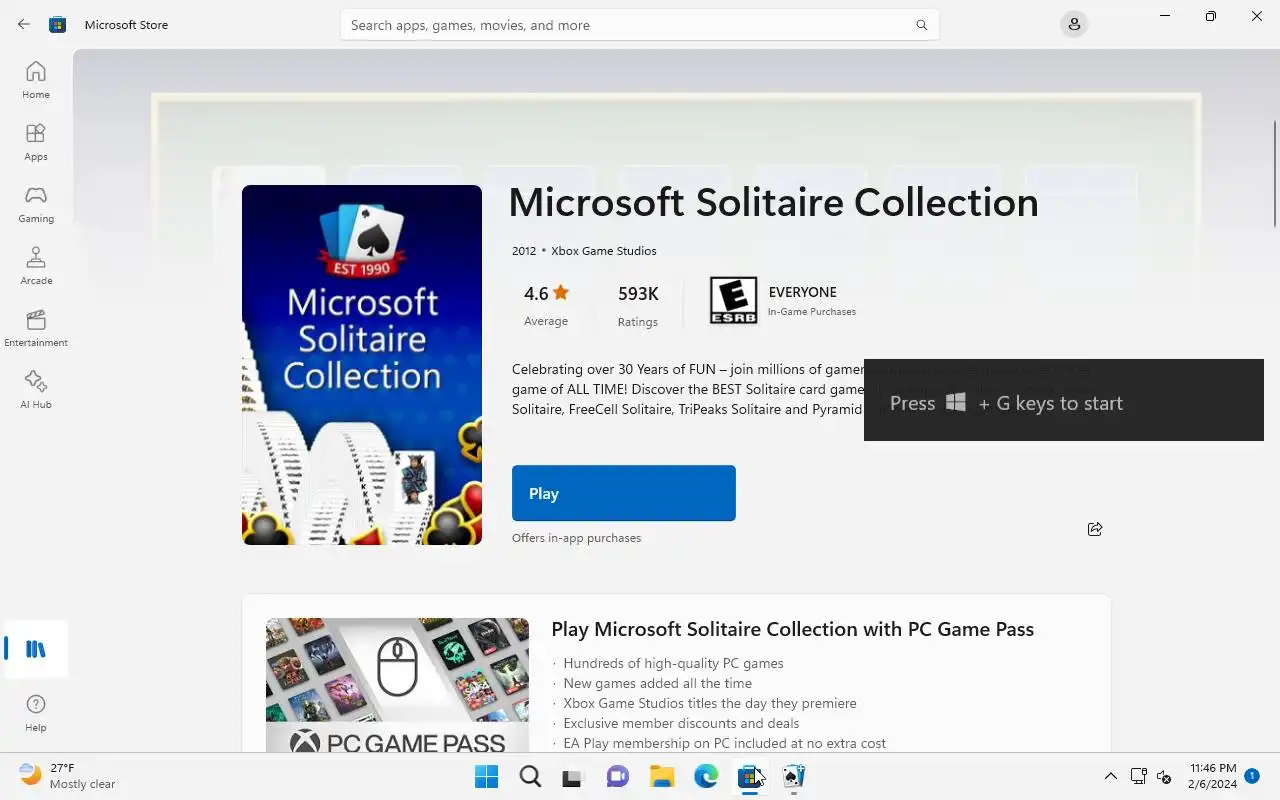
Task: Click 'New games added all the time' text
Action: click(657, 683)
